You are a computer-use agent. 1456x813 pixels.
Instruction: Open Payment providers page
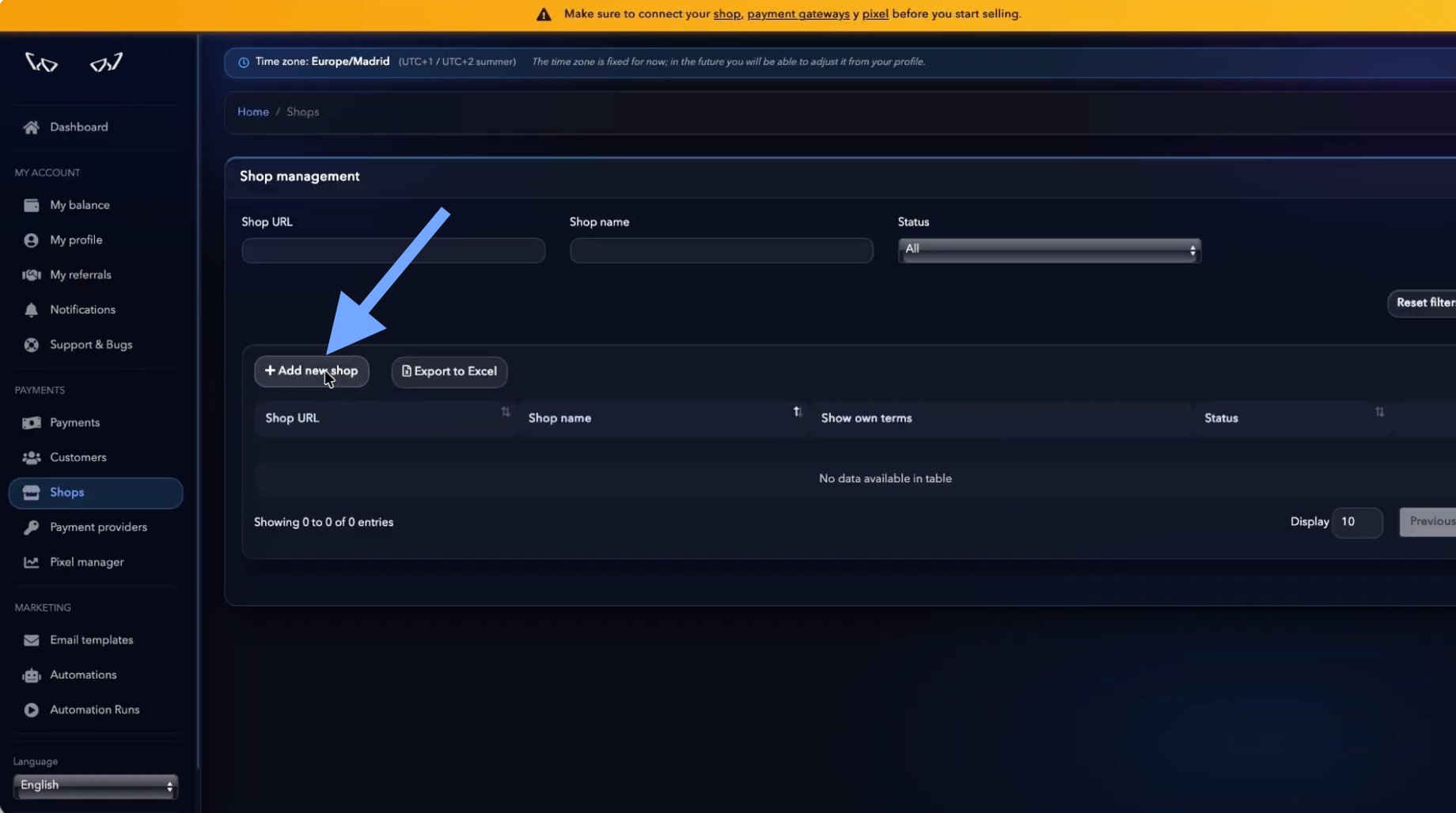(x=98, y=528)
